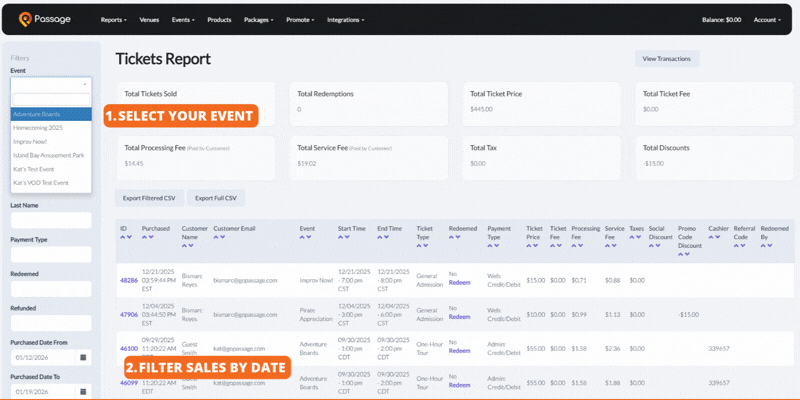The height and width of the screenshot is (400, 800).
Task: Expand the Events nav dropdown
Action: point(183,20)
